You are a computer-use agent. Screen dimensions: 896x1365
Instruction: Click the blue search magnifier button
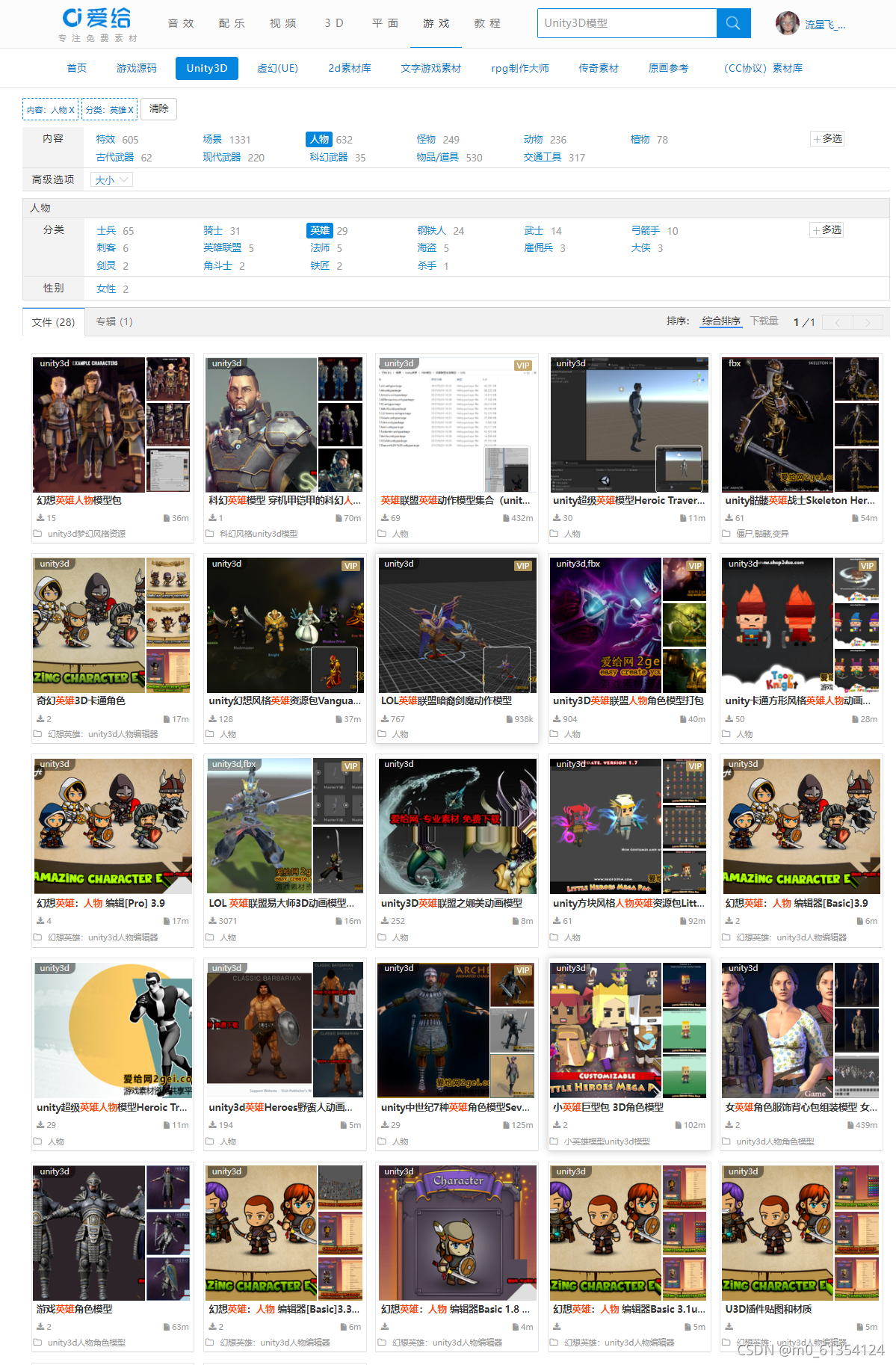coord(733,23)
